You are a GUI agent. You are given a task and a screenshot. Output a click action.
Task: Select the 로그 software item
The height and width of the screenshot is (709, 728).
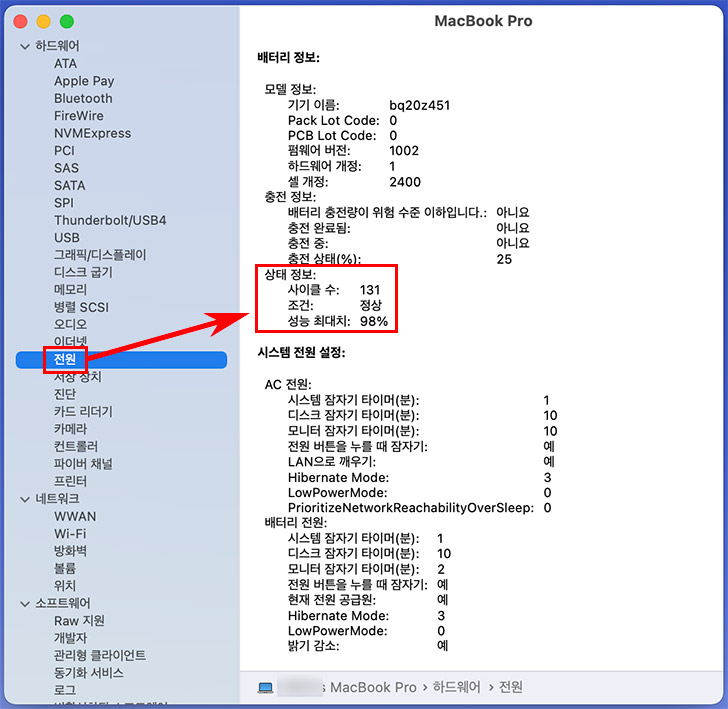pyautogui.click(x=65, y=690)
